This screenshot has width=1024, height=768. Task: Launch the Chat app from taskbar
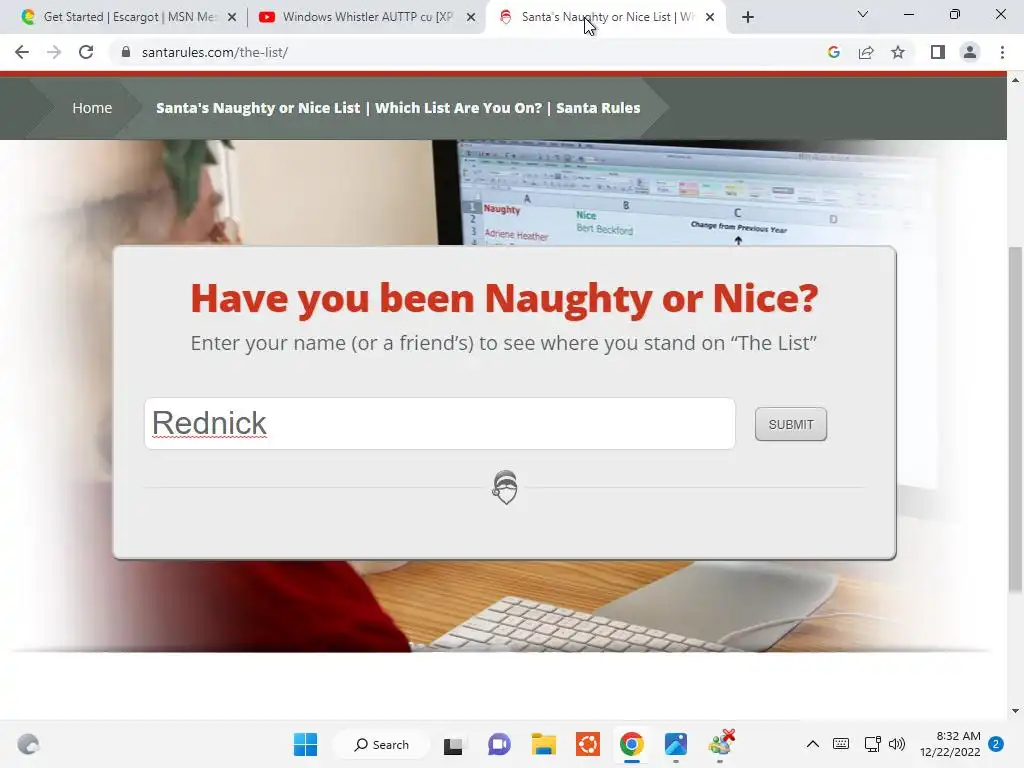[x=499, y=744]
